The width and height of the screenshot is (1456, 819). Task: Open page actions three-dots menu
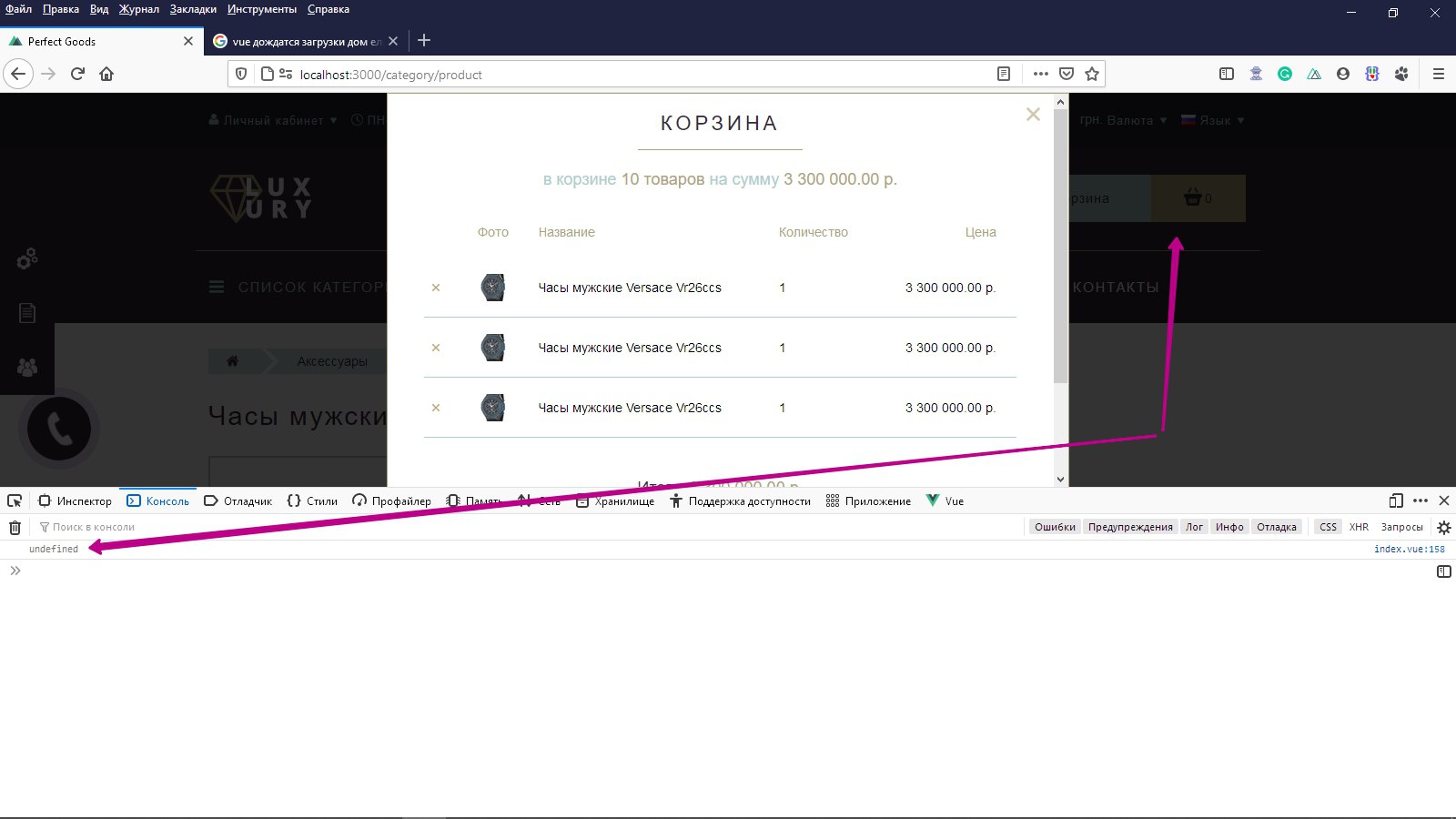1041,74
